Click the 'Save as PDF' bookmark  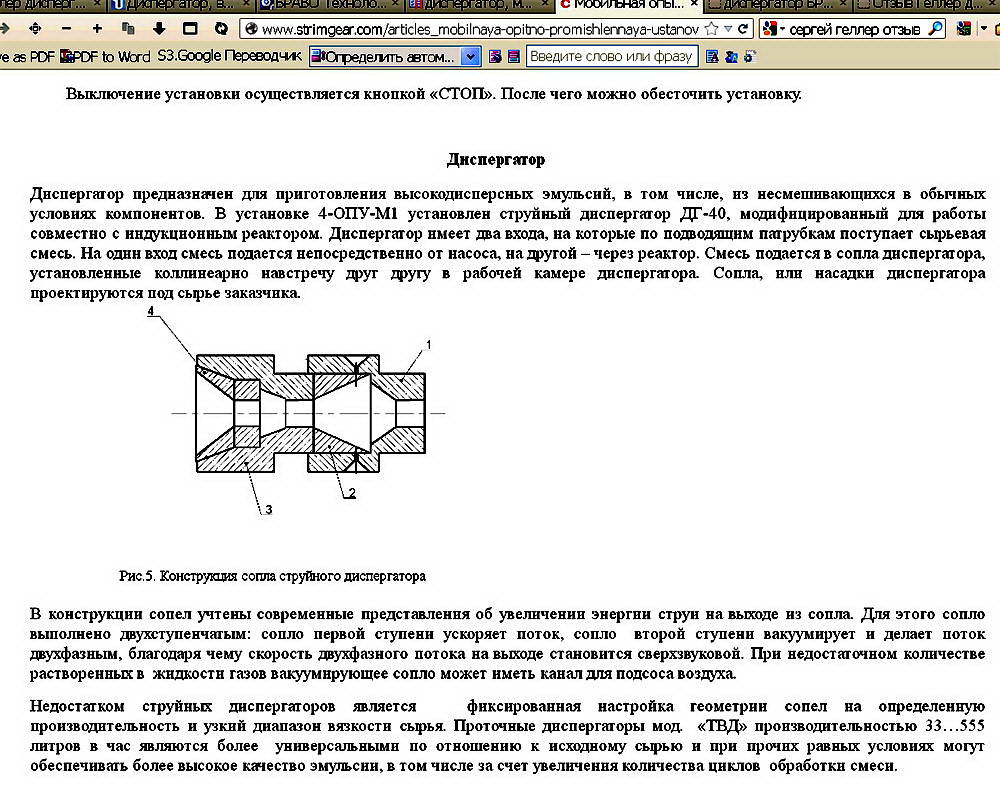[x=27, y=57]
